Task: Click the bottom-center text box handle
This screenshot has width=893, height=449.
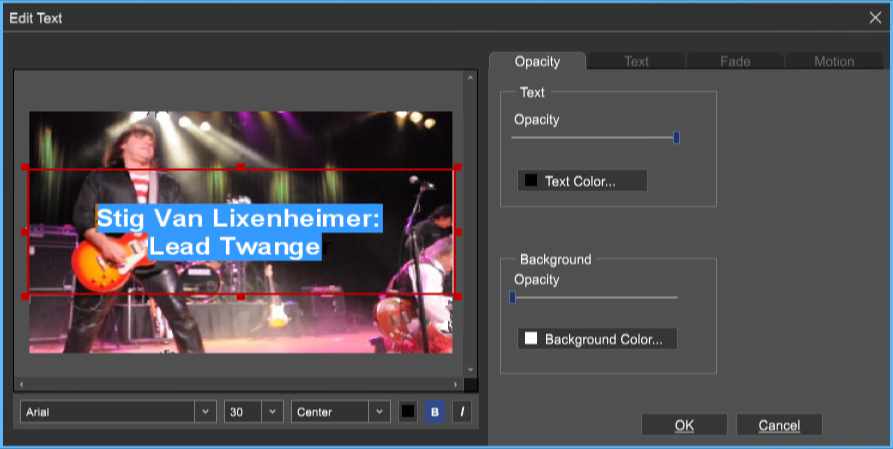Action: pyautogui.click(x=240, y=296)
